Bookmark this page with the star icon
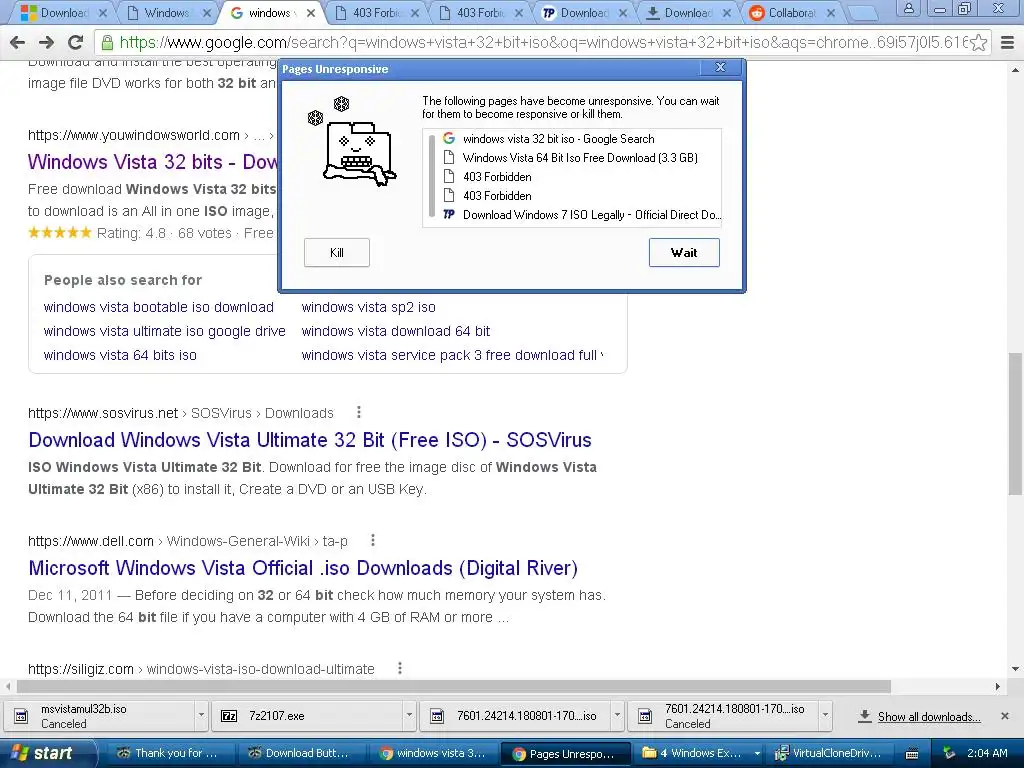The width and height of the screenshot is (1024, 768). pyautogui.click(x=978, y=43)
